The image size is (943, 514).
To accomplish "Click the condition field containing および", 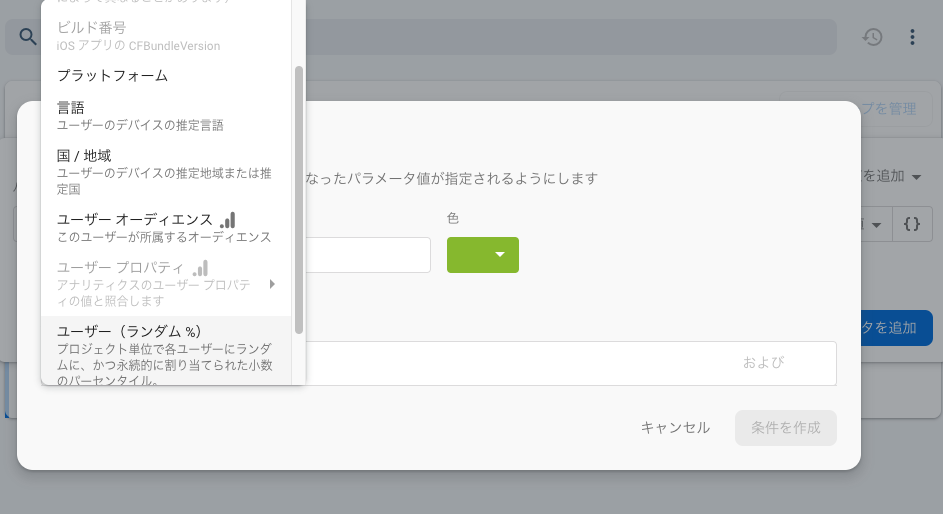I will tap(571, 363).
